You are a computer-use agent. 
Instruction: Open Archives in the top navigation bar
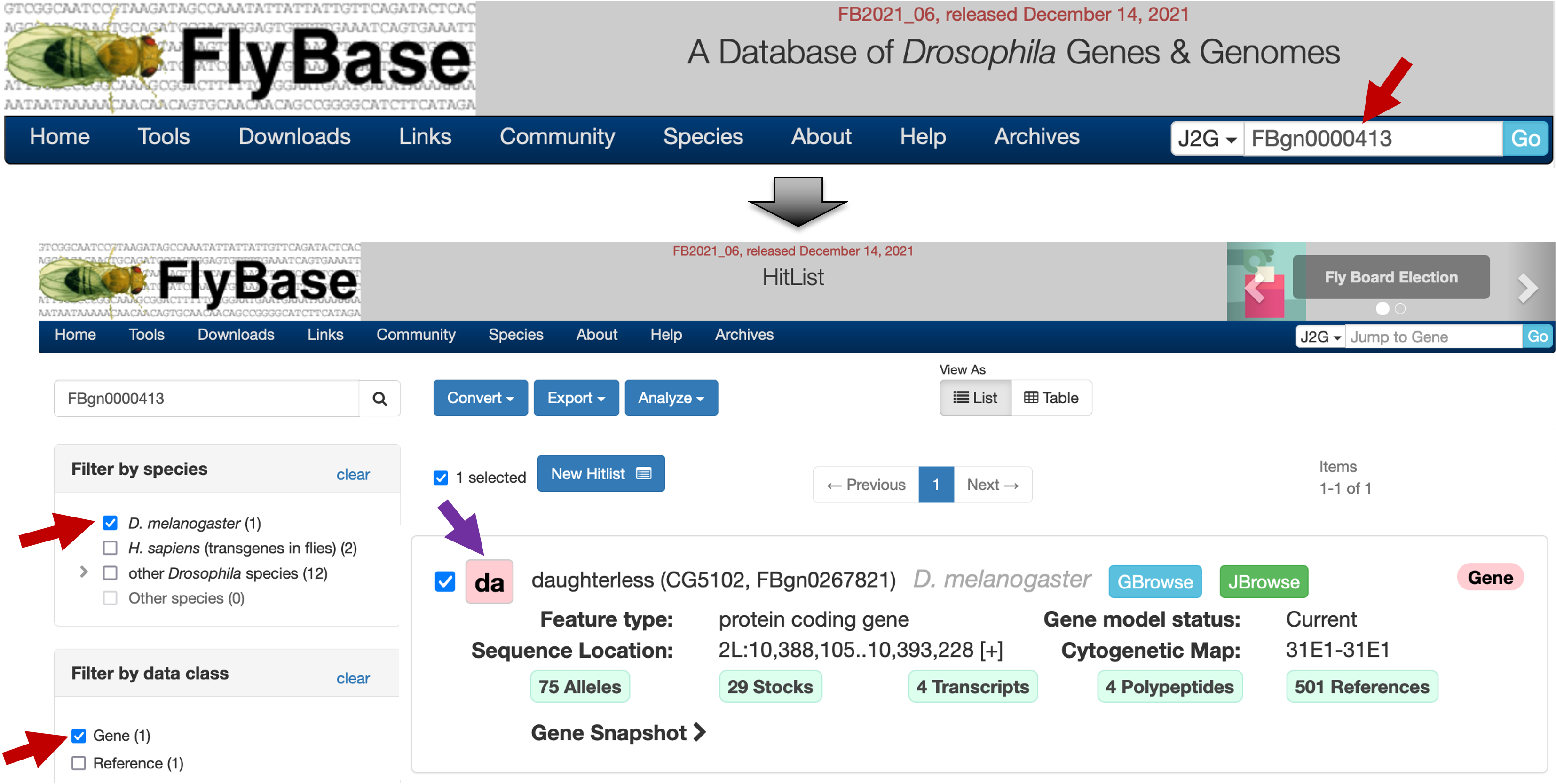tap(1036, 136)
